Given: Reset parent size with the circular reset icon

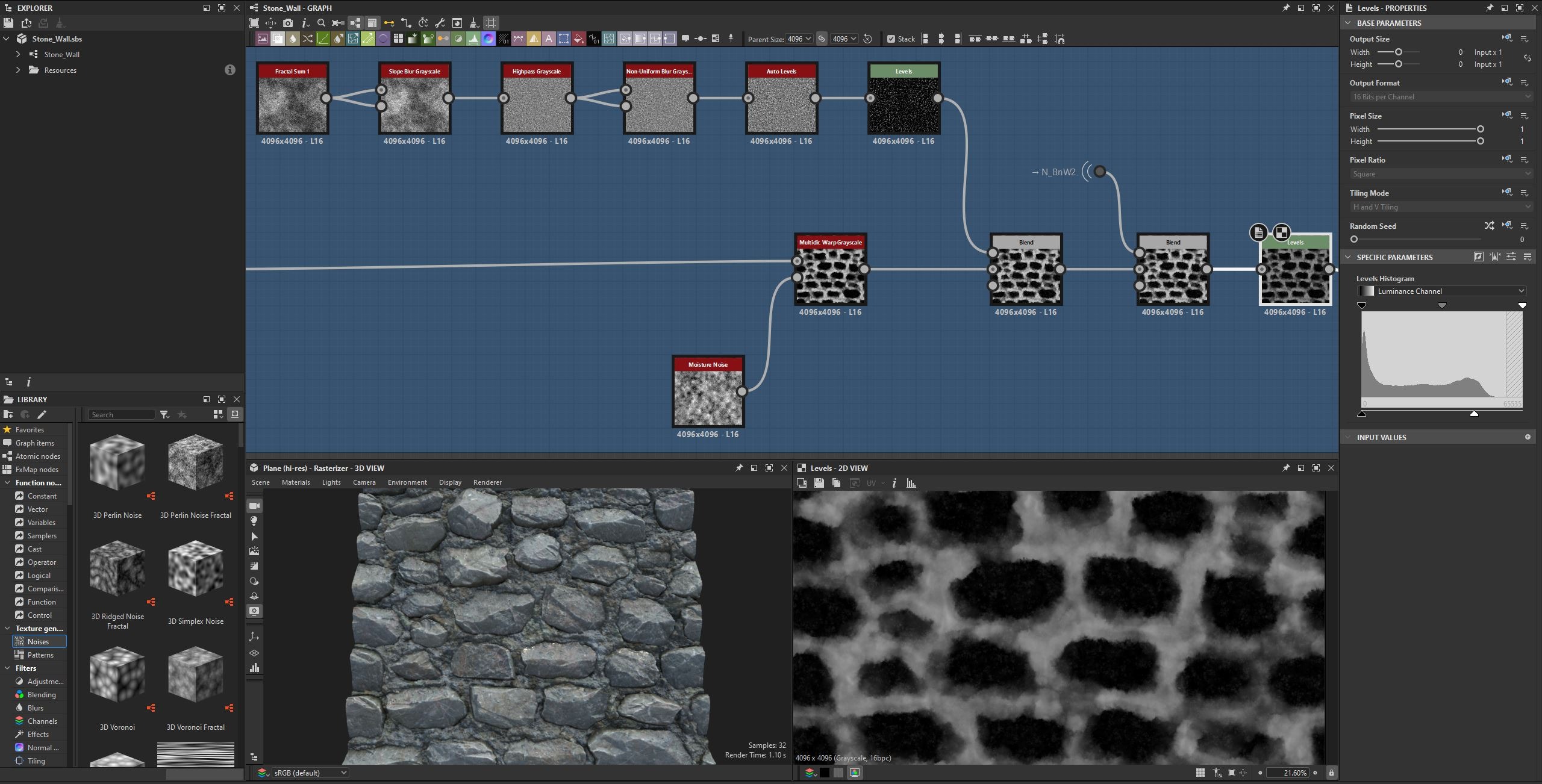Looking at the screenshot, I should tap(868, 39).
